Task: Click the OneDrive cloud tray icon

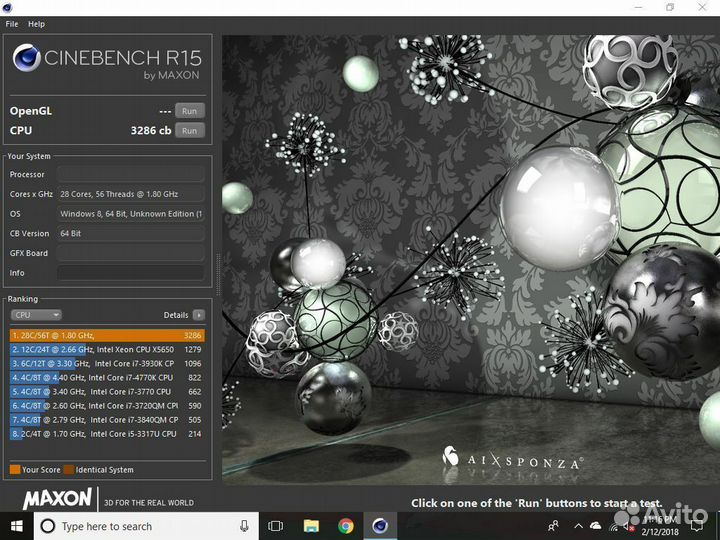Action: (596, 525)
